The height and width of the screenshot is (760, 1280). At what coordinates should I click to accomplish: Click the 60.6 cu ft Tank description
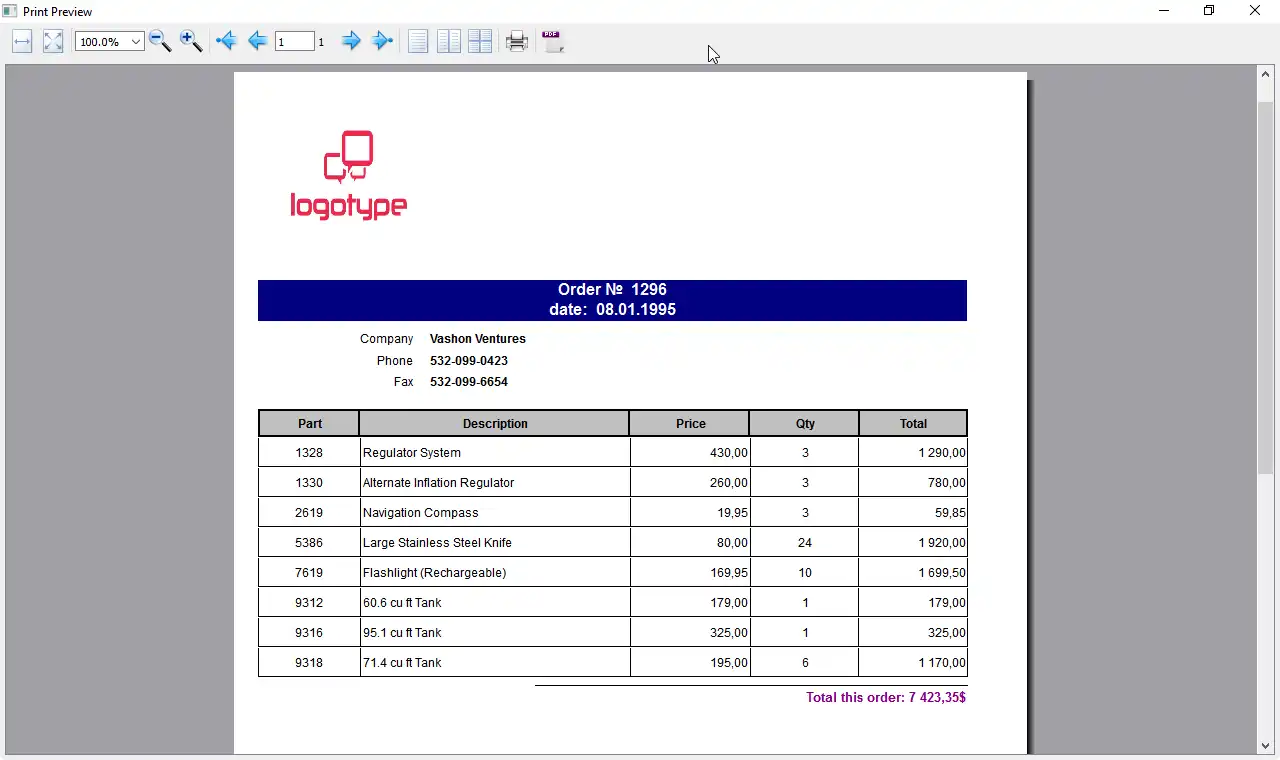tap(402, 603)
